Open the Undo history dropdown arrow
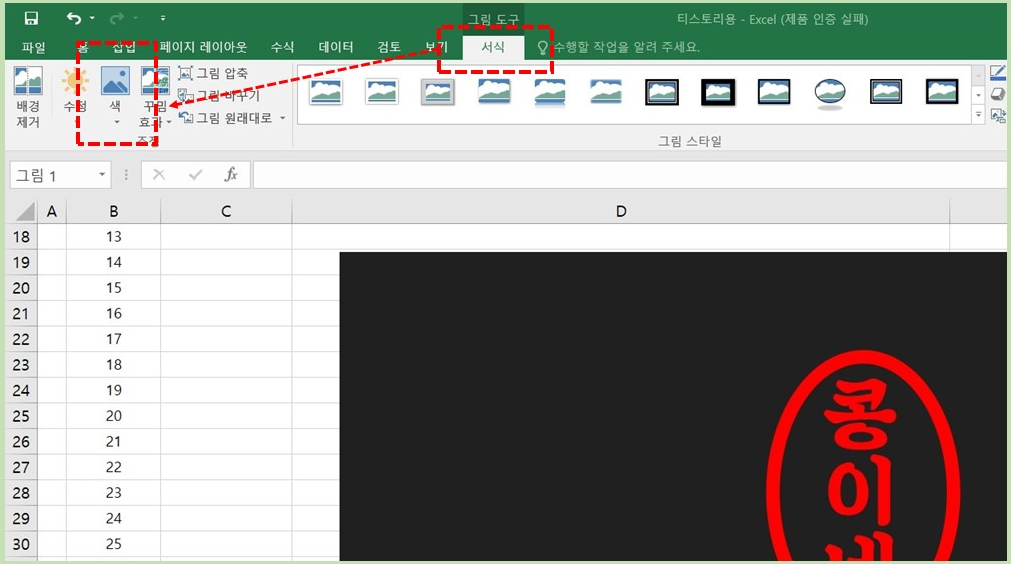This screenshot has width=1011, height=564. (x=92, y=18)
